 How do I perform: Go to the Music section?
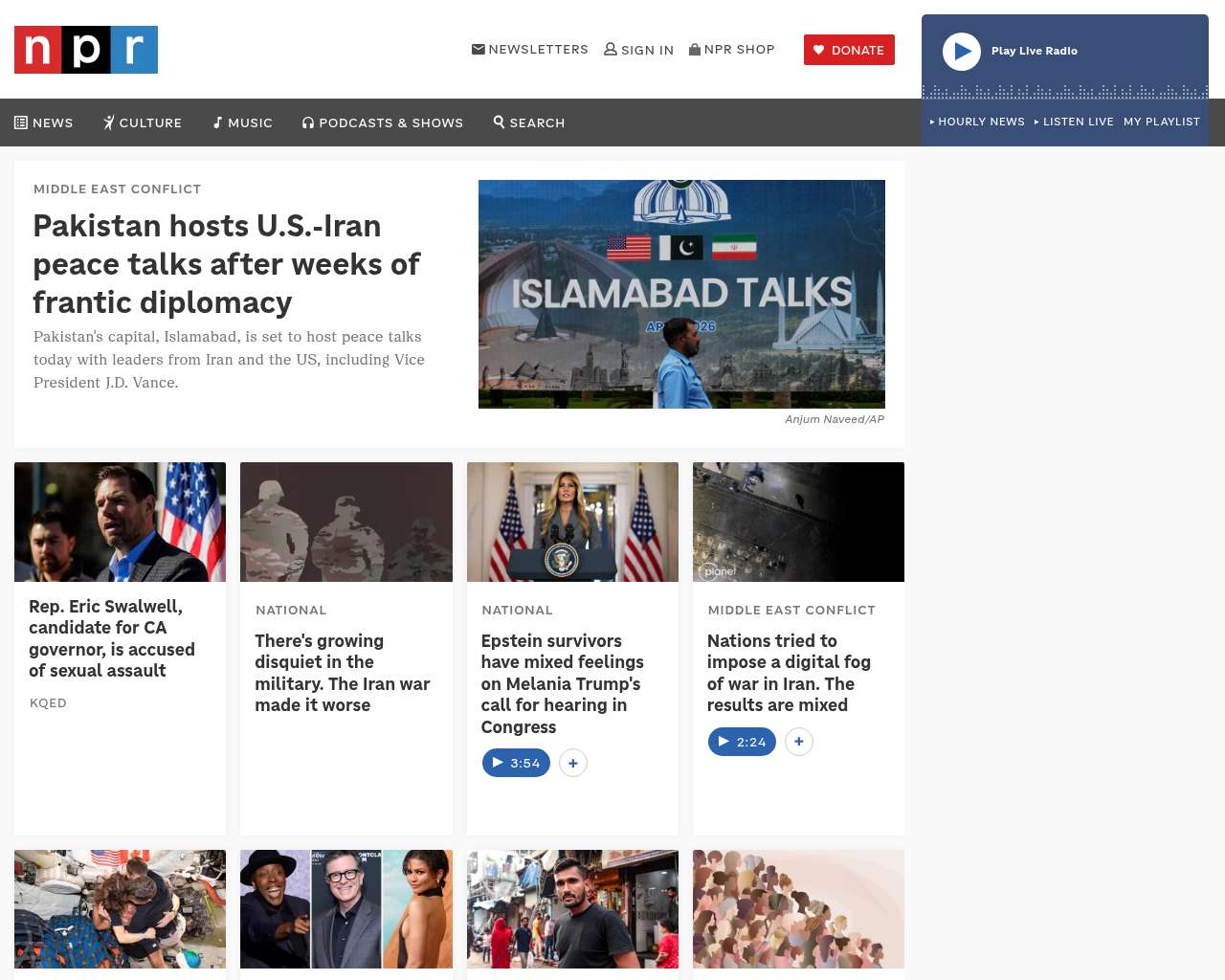243,122
